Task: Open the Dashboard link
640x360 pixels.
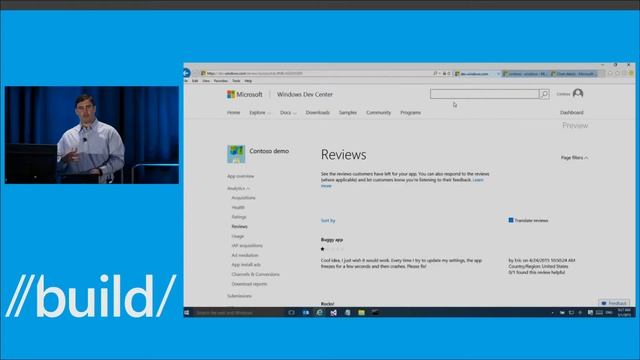Action: (x=571, y=112)
